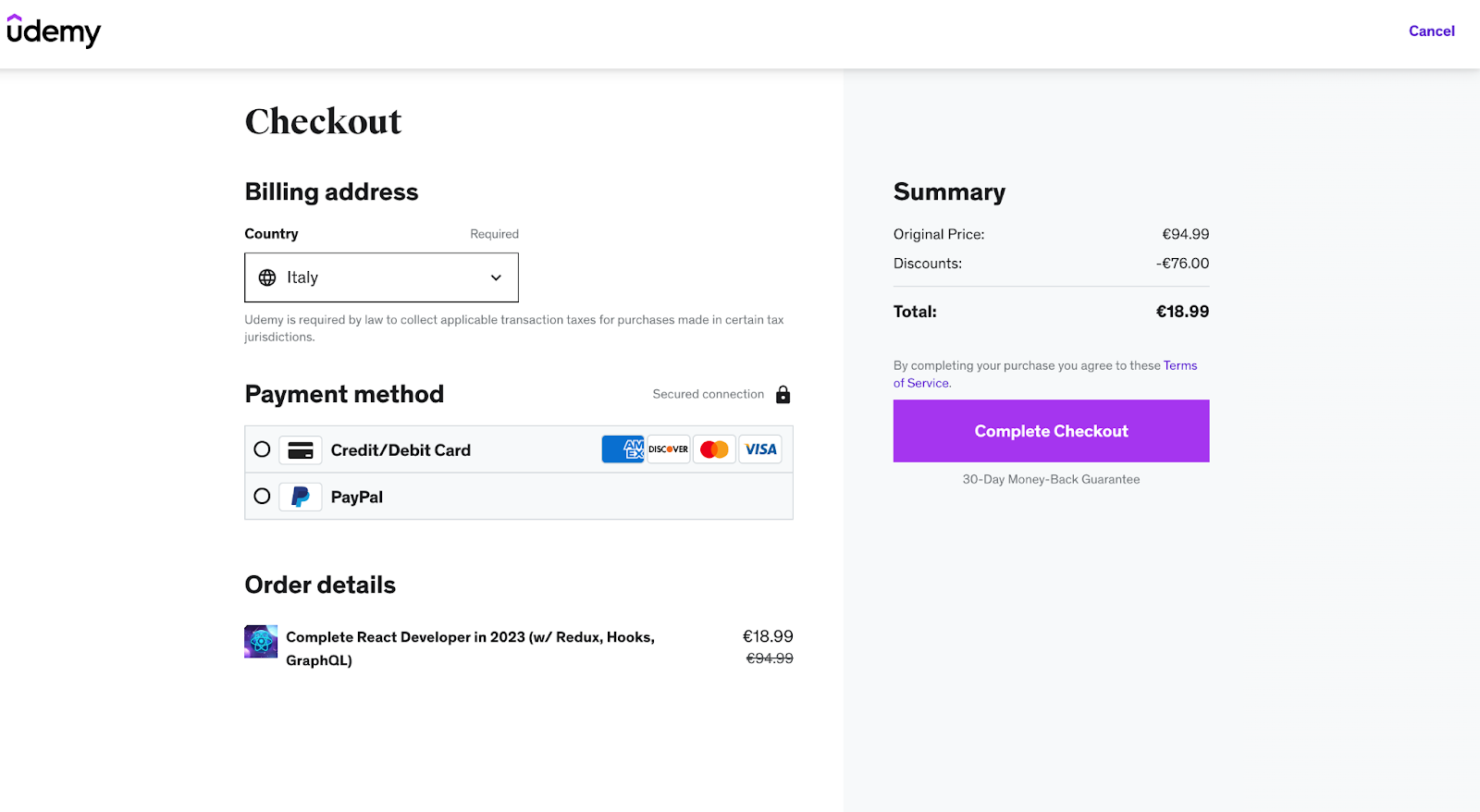
Task: Open the Country dropdown showing Italy
Action: click(x=381, y=277)
